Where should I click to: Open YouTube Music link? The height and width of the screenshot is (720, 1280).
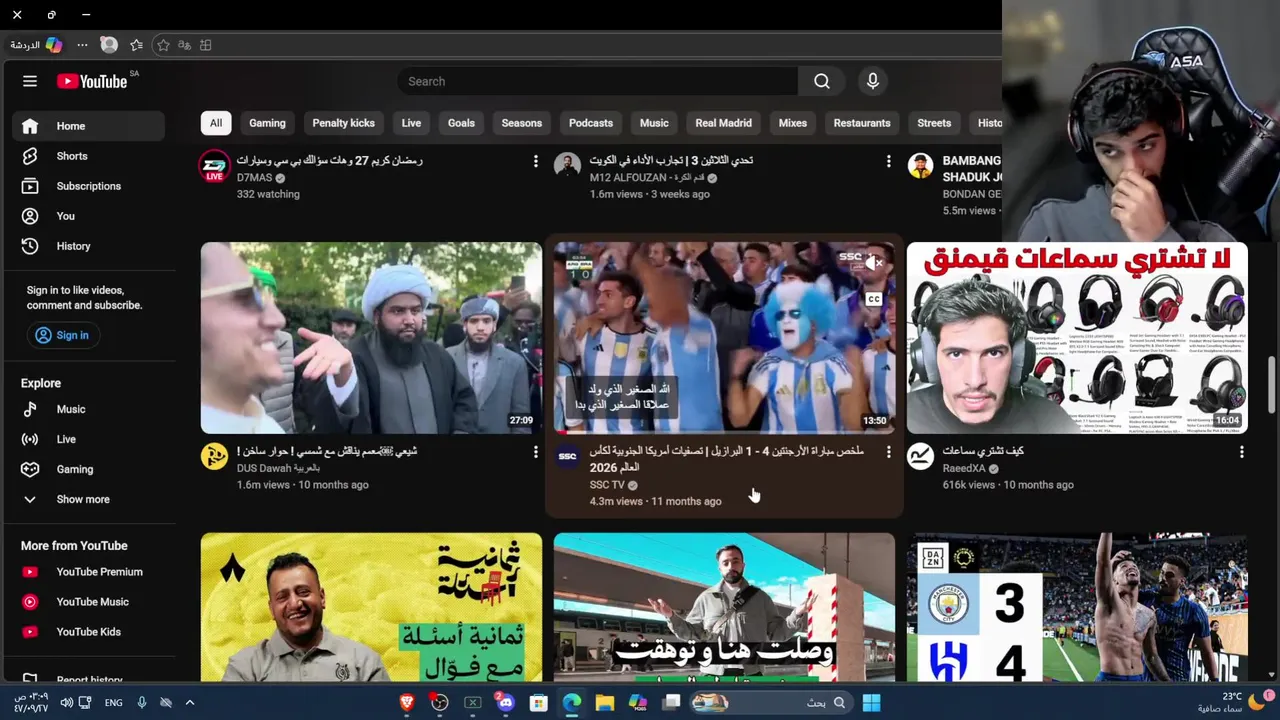click(88, 602)
